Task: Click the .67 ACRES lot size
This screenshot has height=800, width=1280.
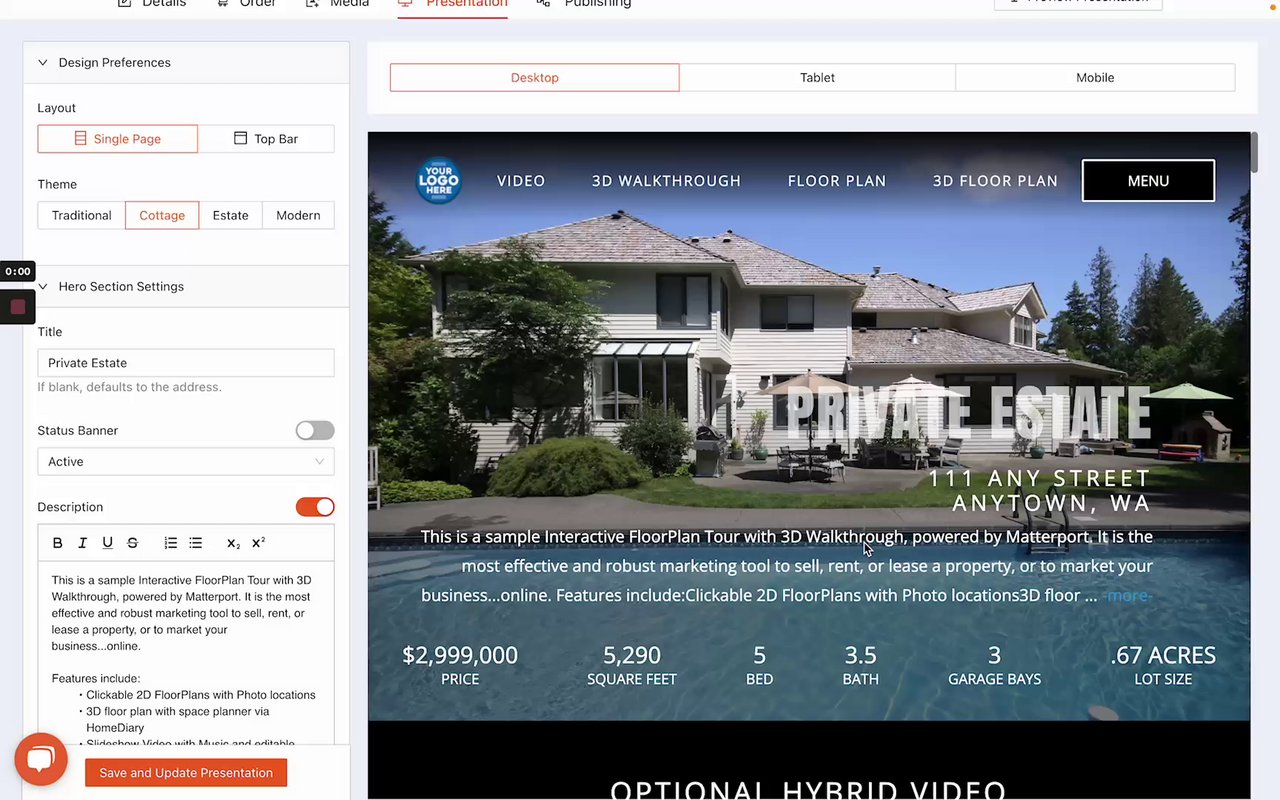Action: pyautogui.click(x=1163, y=655)
